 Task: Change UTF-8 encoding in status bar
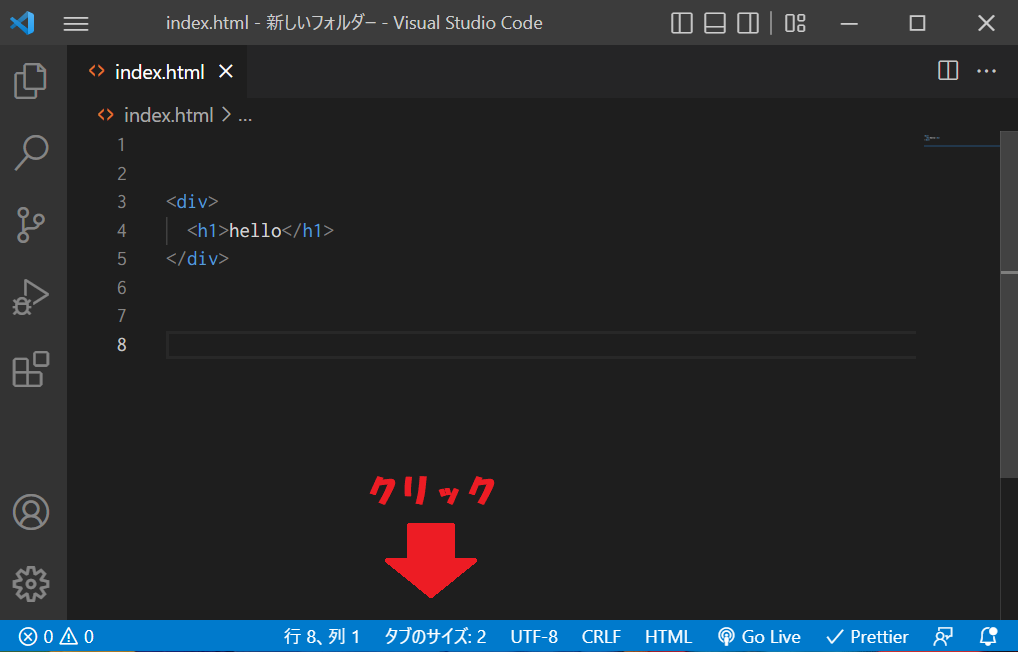coord(534,636)
